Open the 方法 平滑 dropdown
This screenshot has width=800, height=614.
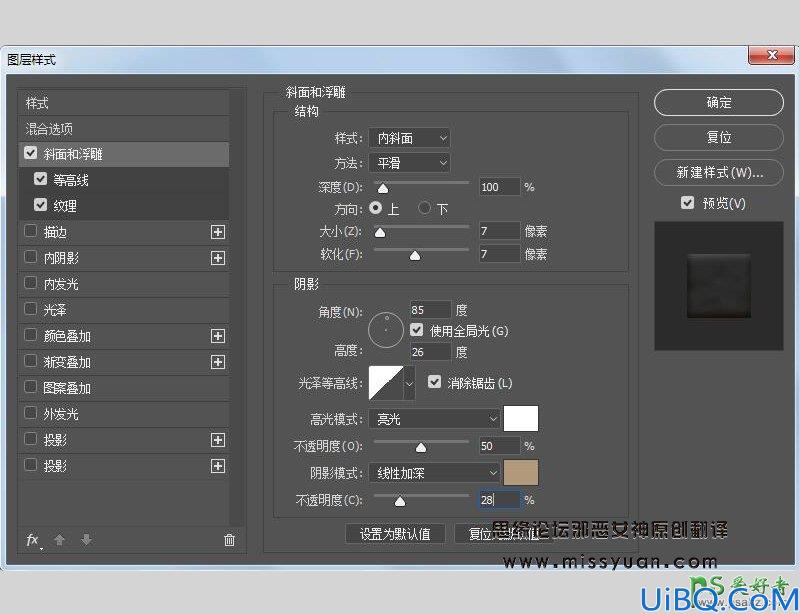[x=409, y=163]
